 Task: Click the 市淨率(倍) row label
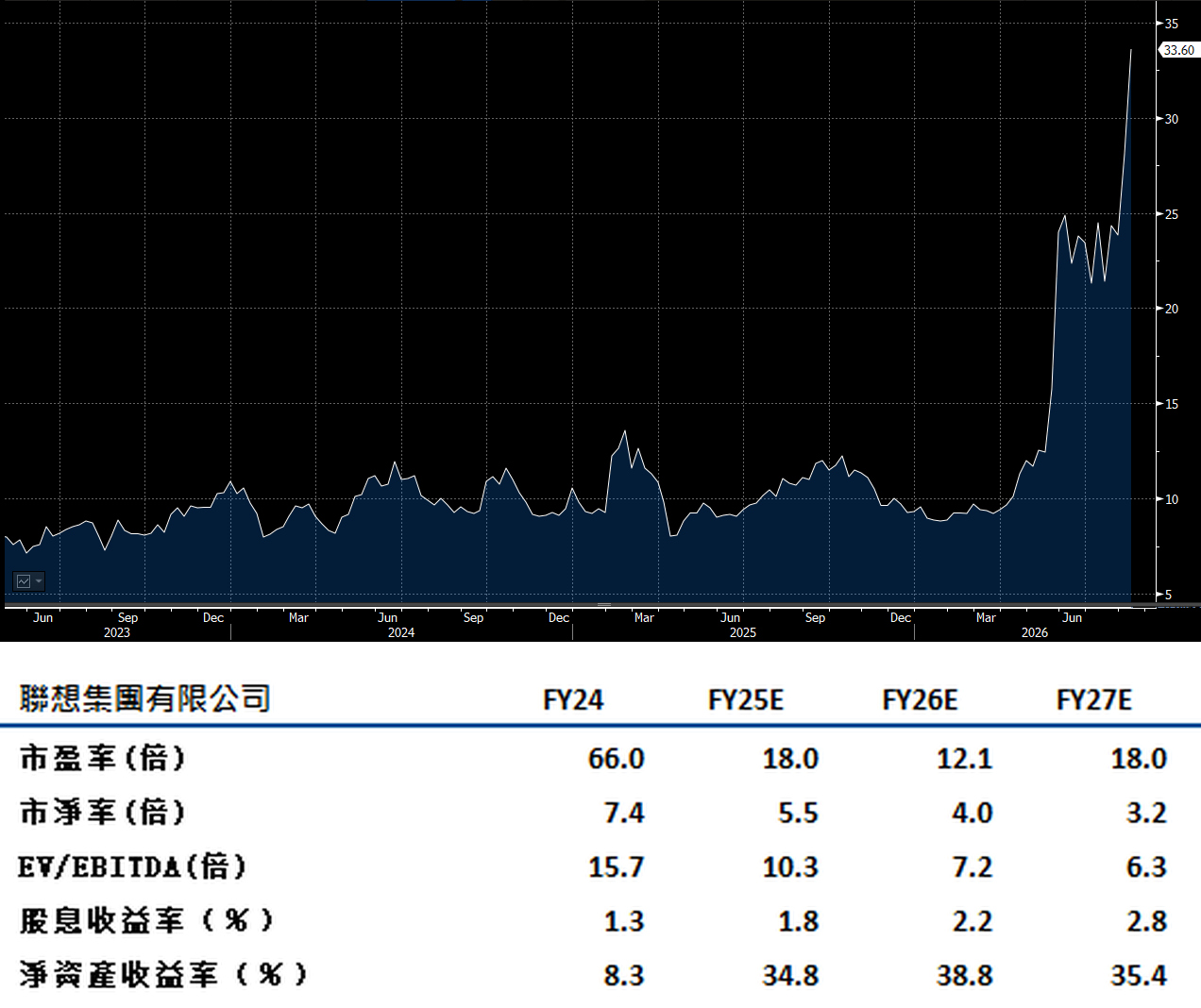103,812
